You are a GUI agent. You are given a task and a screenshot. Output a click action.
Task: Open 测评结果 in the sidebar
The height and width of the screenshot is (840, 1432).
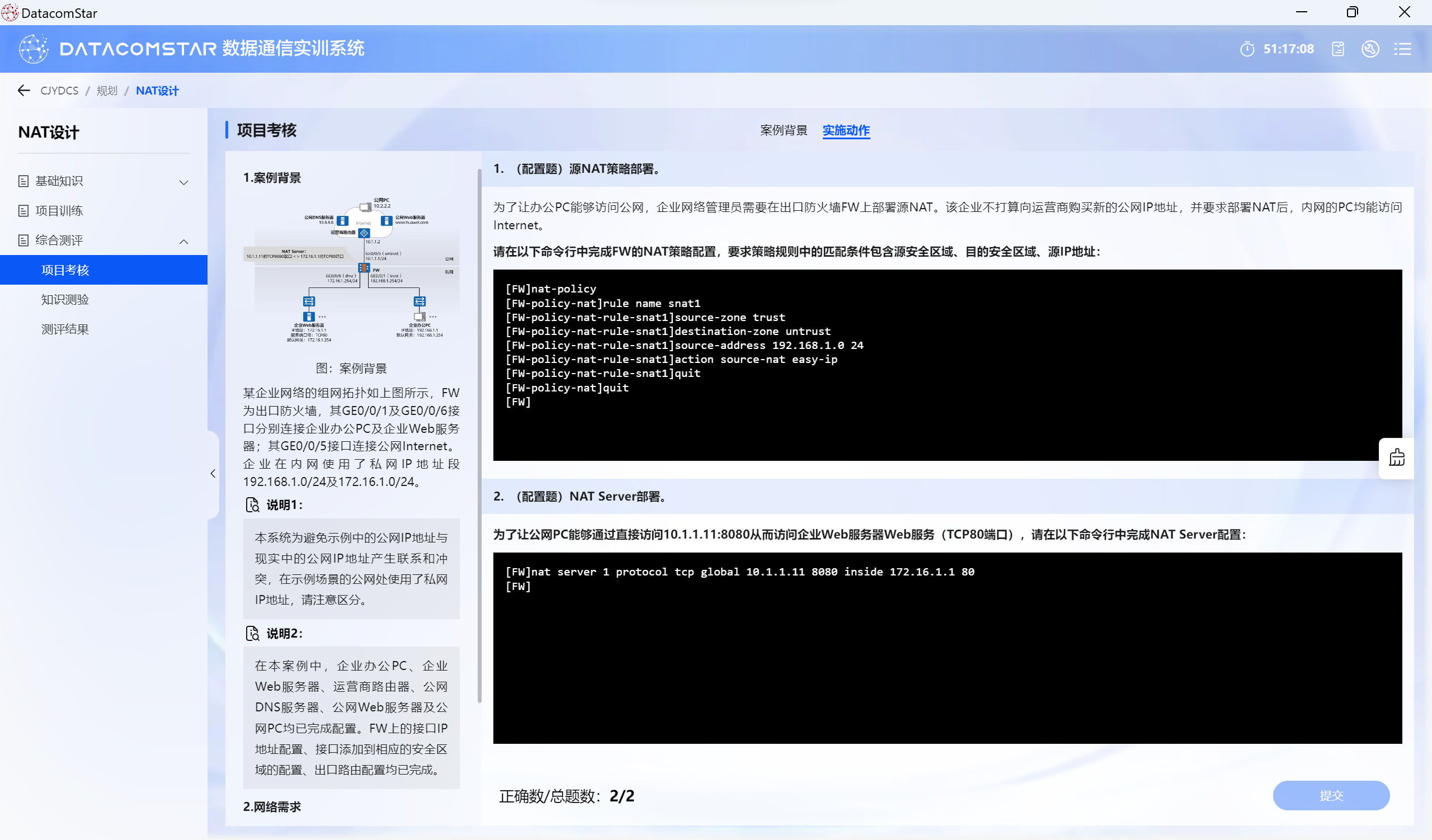pos(65,329)
